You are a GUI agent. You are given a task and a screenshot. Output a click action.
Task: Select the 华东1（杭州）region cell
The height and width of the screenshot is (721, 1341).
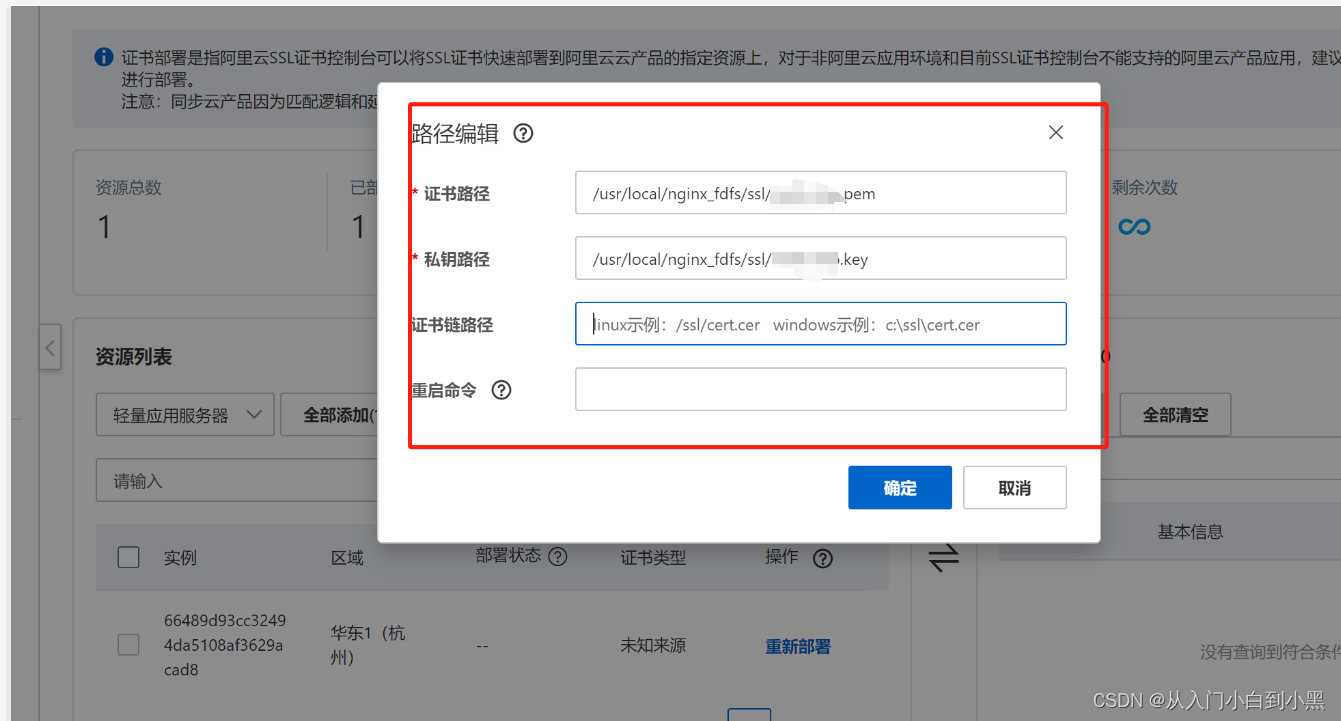click(368, 645)
